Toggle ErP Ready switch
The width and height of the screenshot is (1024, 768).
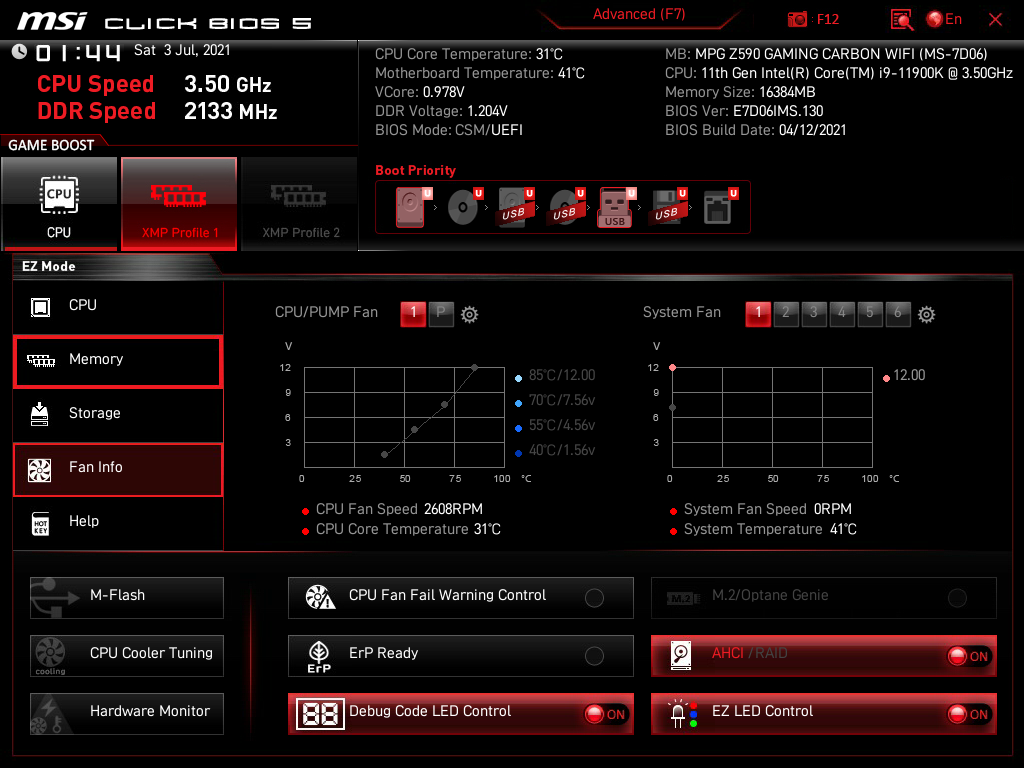(594, 656)
